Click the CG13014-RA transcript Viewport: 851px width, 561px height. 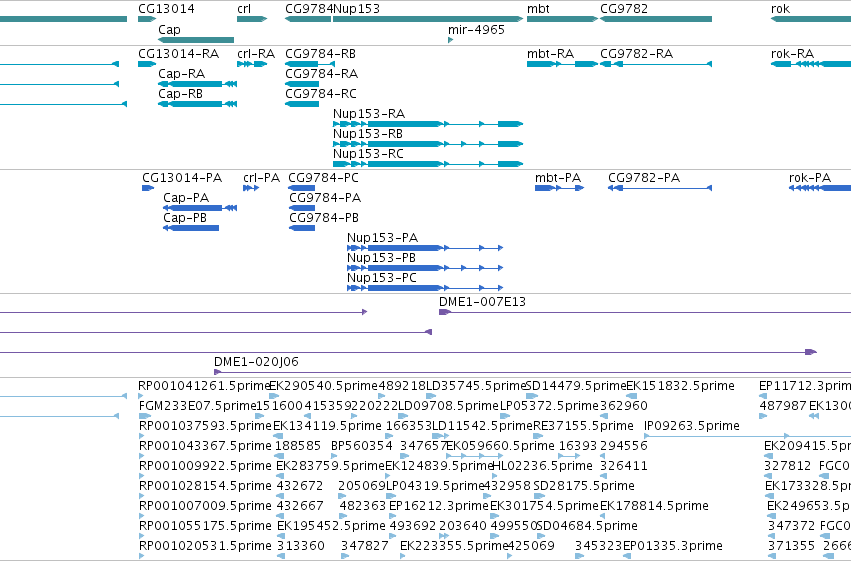click(147, 64)
